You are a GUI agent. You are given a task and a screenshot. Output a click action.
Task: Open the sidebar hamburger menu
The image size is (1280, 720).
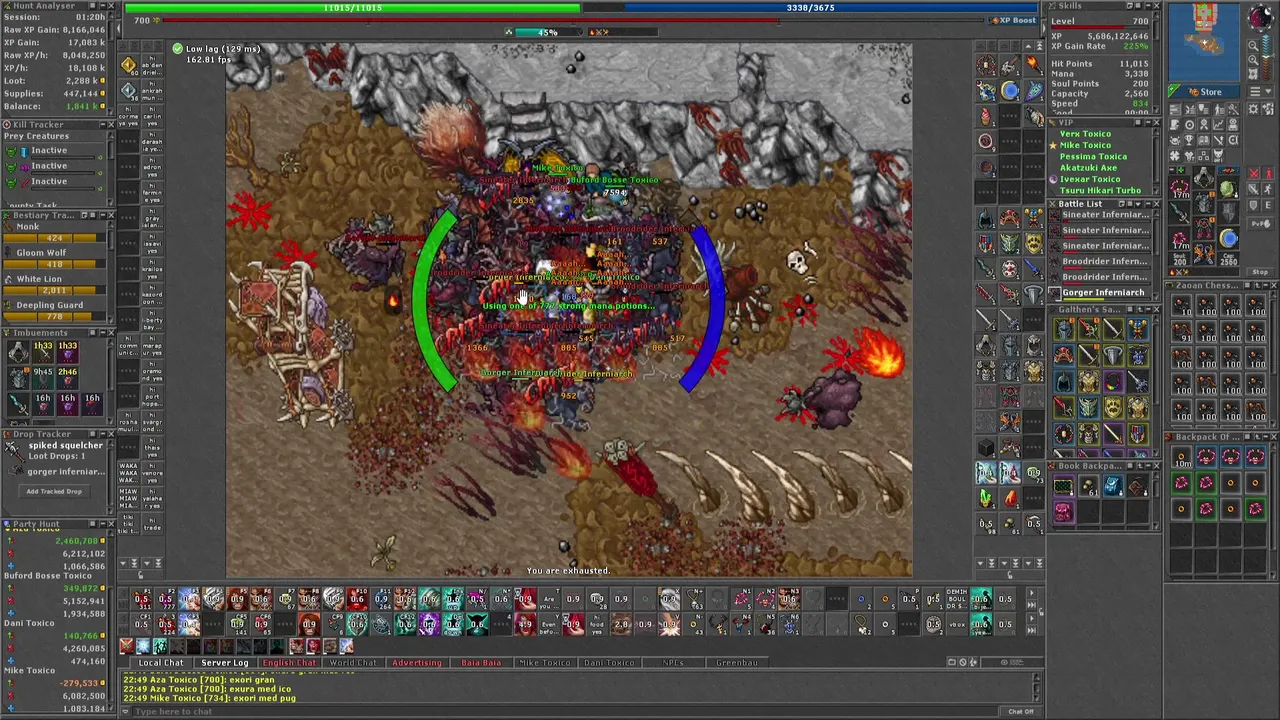point(1255,92)
